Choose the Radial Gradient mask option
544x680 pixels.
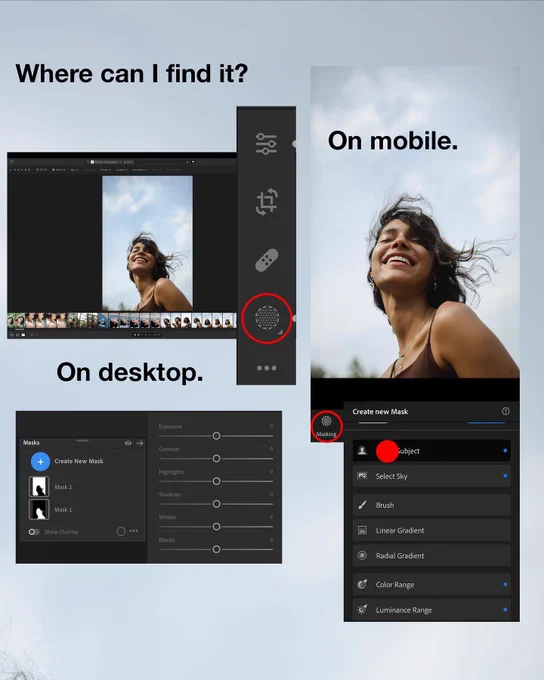click(432, 556)
